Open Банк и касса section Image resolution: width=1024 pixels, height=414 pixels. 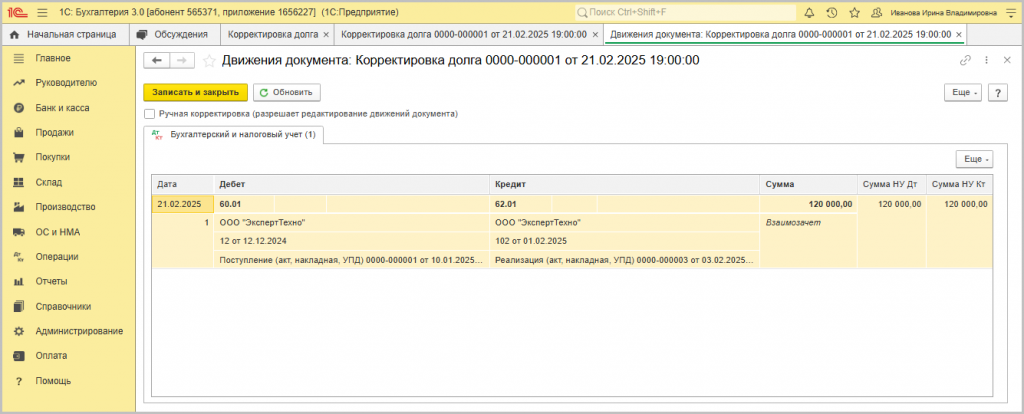tap(62, 108)
